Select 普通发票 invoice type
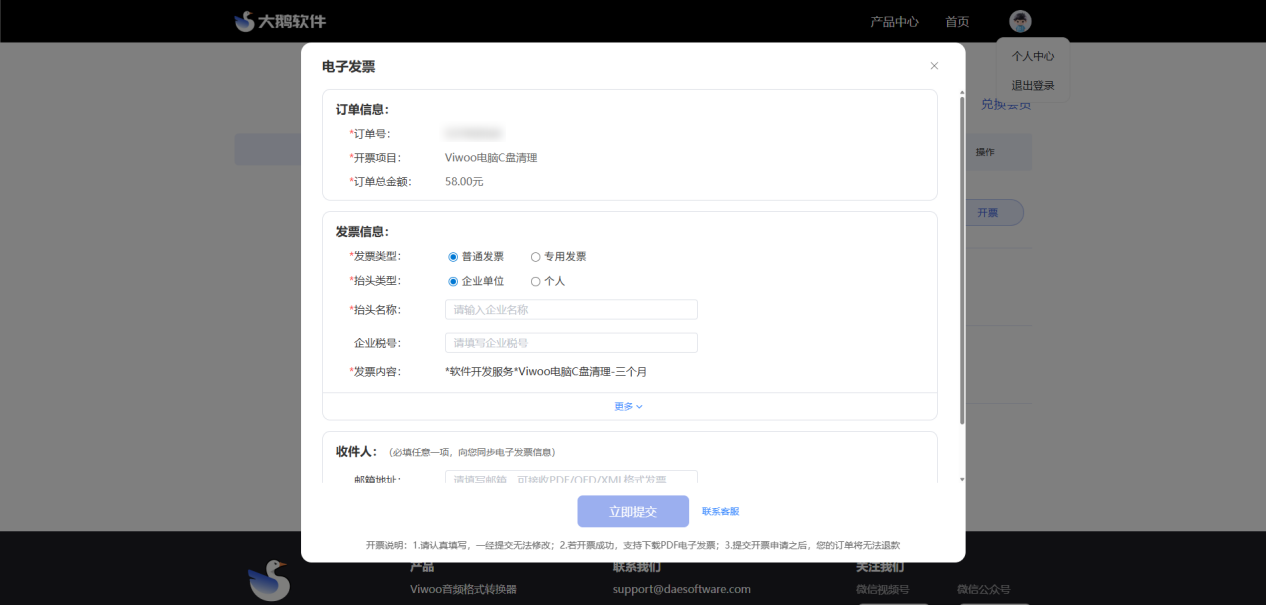The width and height of the screenshot is (1266, 605). click(453, 257)
